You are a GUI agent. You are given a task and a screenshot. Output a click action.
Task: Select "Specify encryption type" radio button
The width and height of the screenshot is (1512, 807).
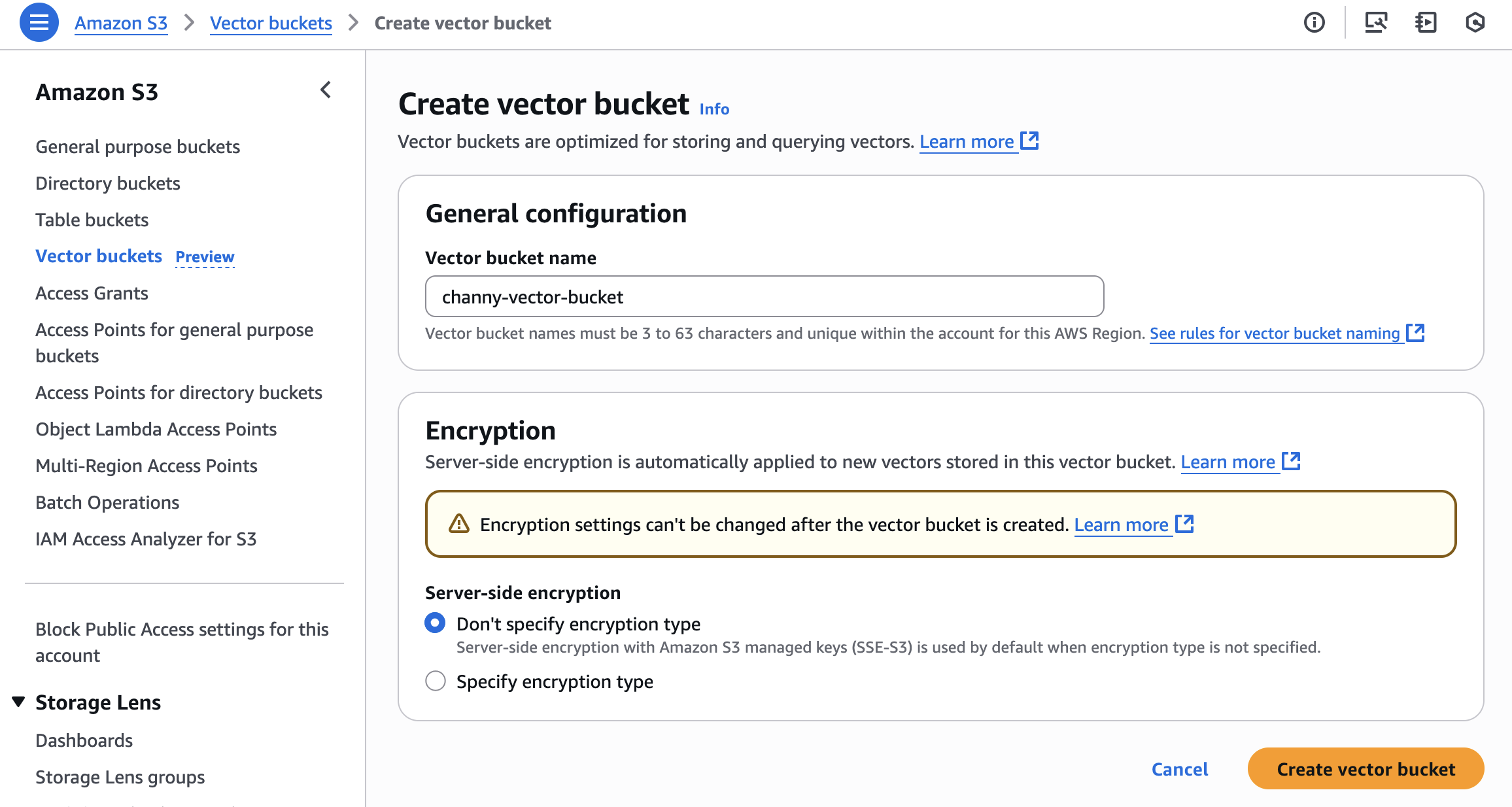(x=436, y=681)
